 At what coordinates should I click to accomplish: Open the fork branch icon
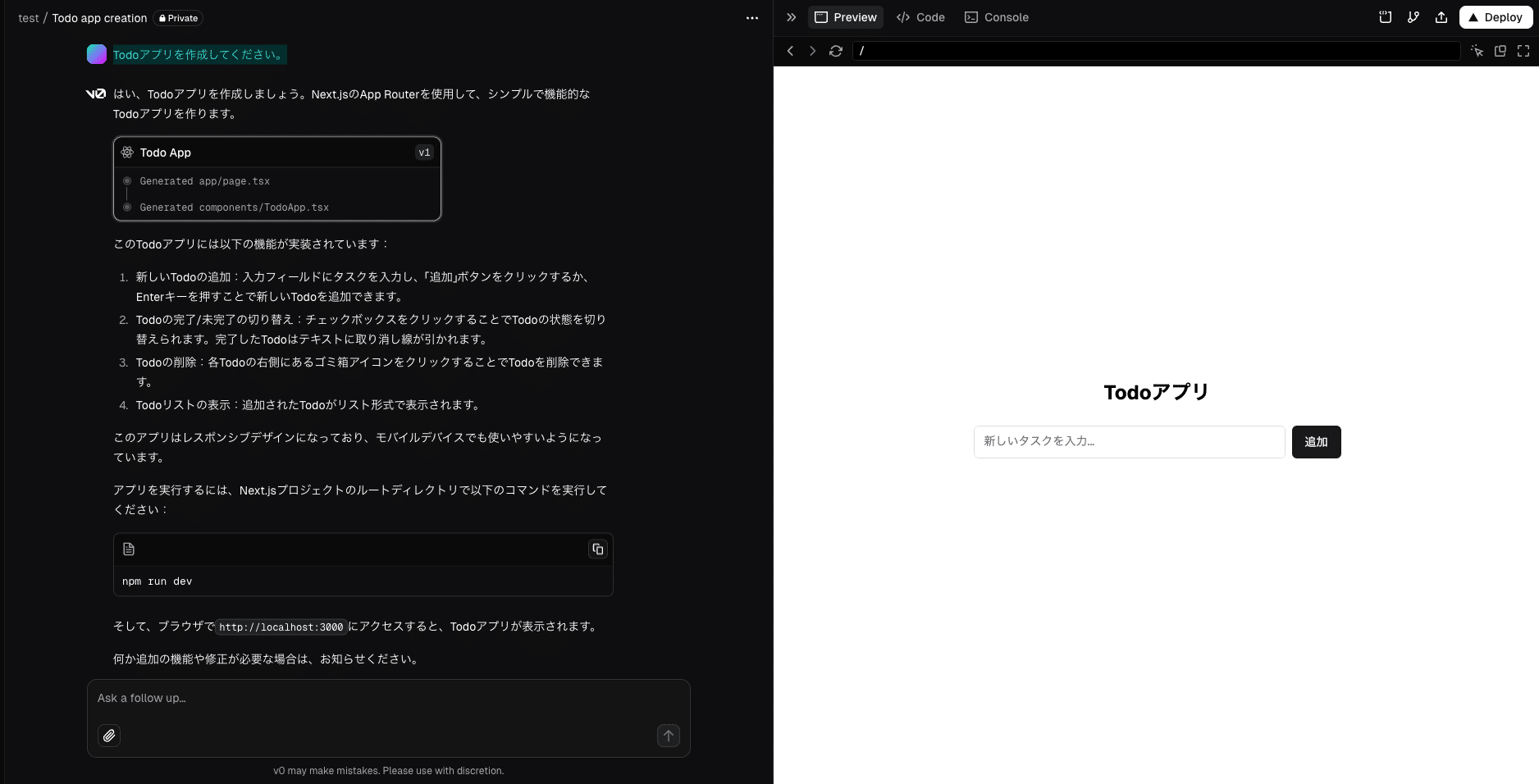(x=1413, y=17)
